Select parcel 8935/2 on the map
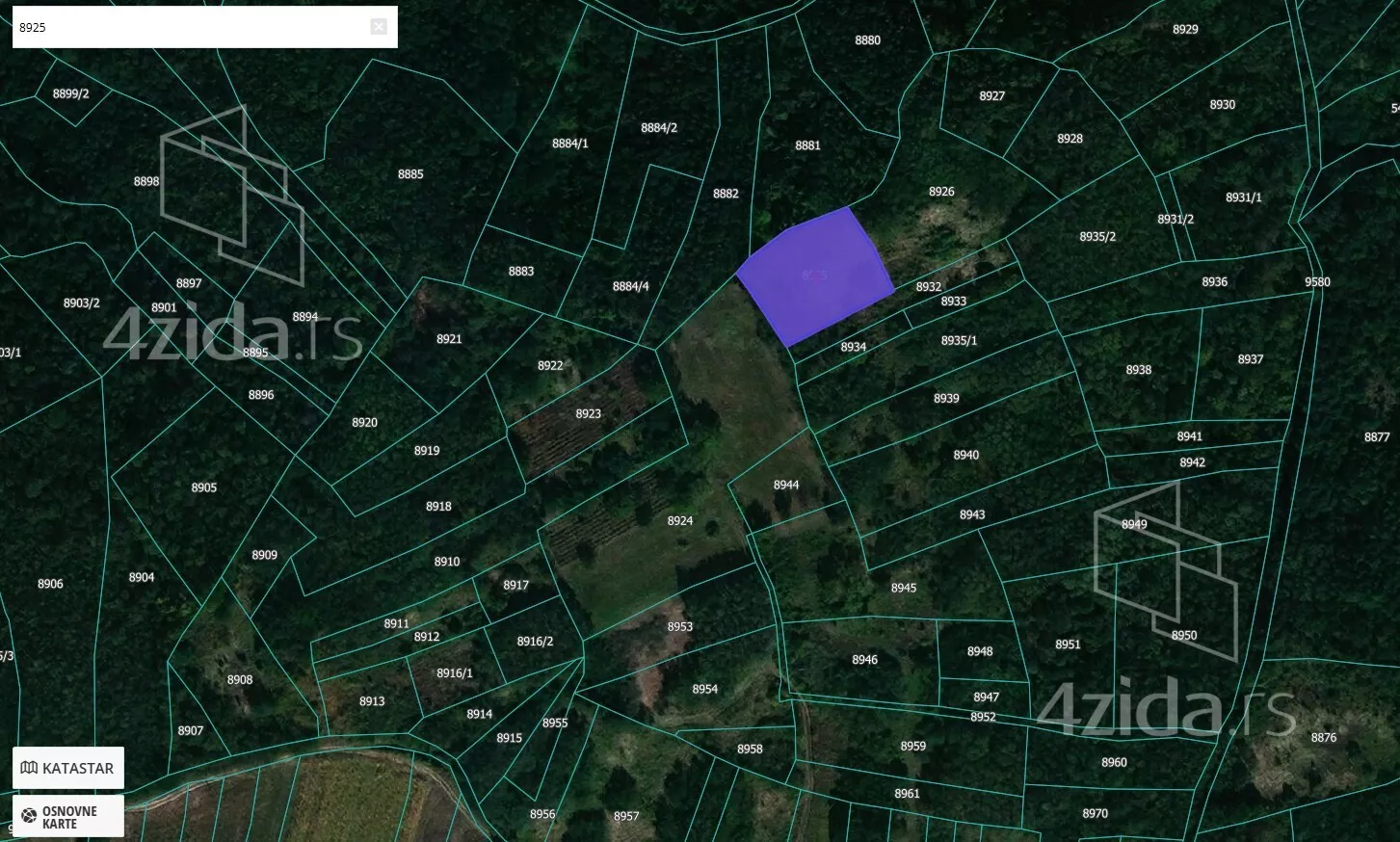Image resolution: width=1400 pixels, height=842 pixels. pyautogui.click(x=1097, y=237)
